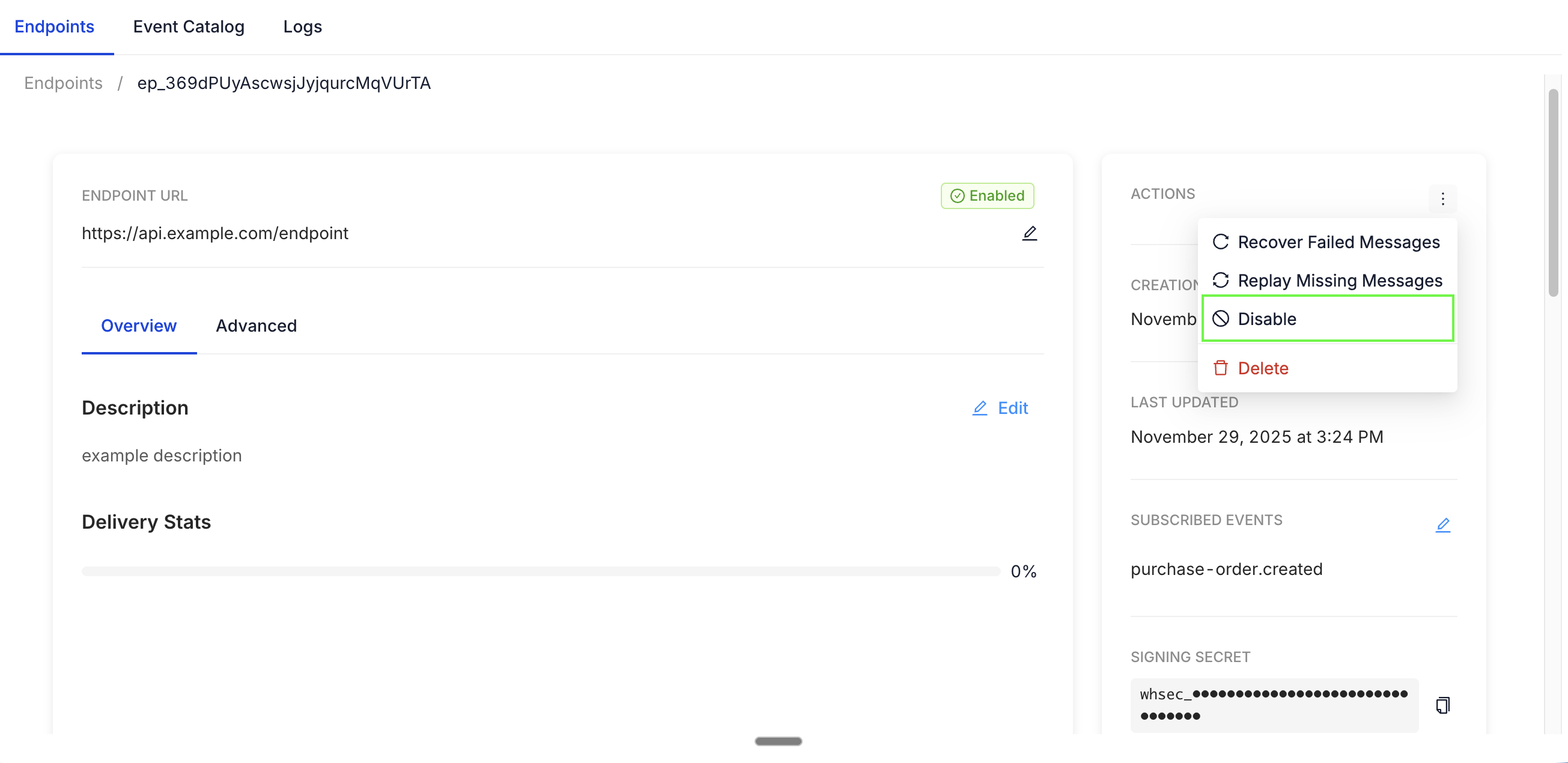This screenshot has height=763, width=1568.
Task: Click the red trash Delete icon
Action: pyautogui.click(x=1220, y=368)
